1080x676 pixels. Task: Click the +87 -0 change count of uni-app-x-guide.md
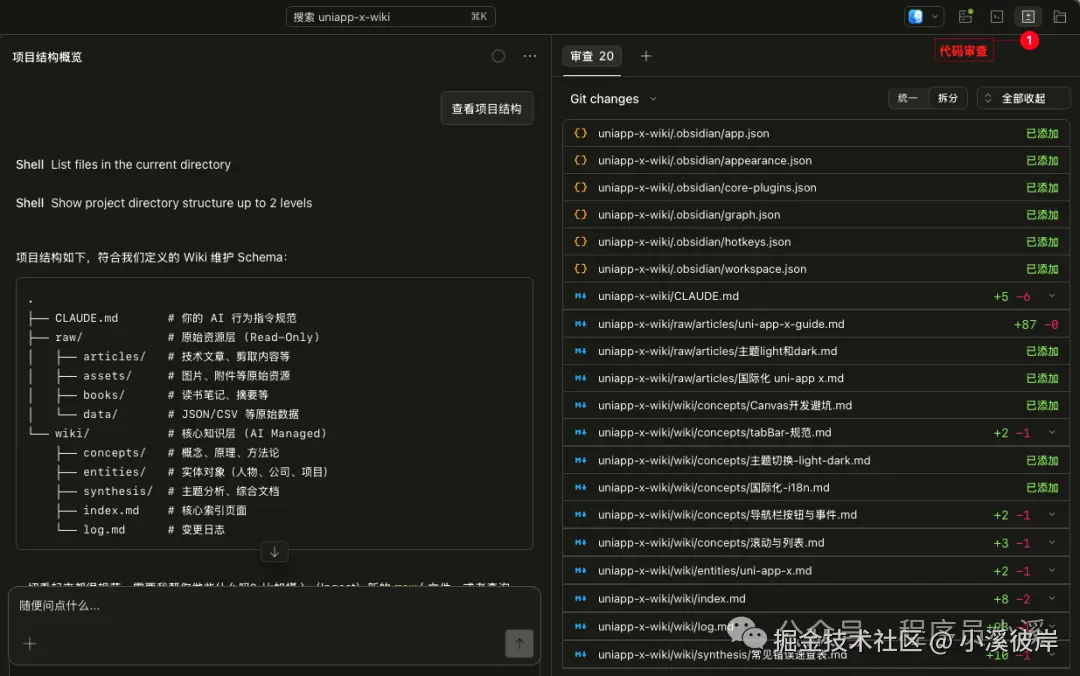coord(1036,324)
